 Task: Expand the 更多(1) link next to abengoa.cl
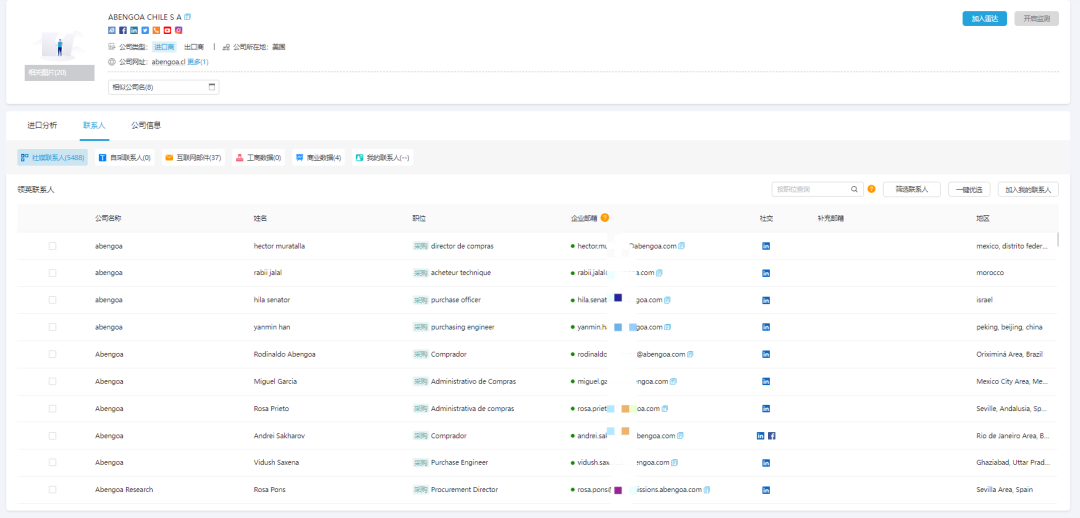(x=198, y=62)
